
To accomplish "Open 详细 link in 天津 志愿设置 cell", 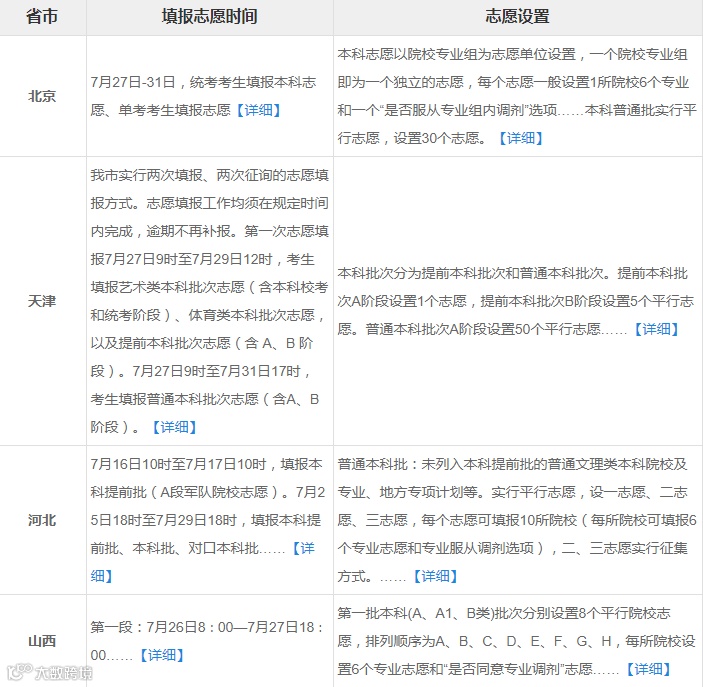I will pos(657,329).
